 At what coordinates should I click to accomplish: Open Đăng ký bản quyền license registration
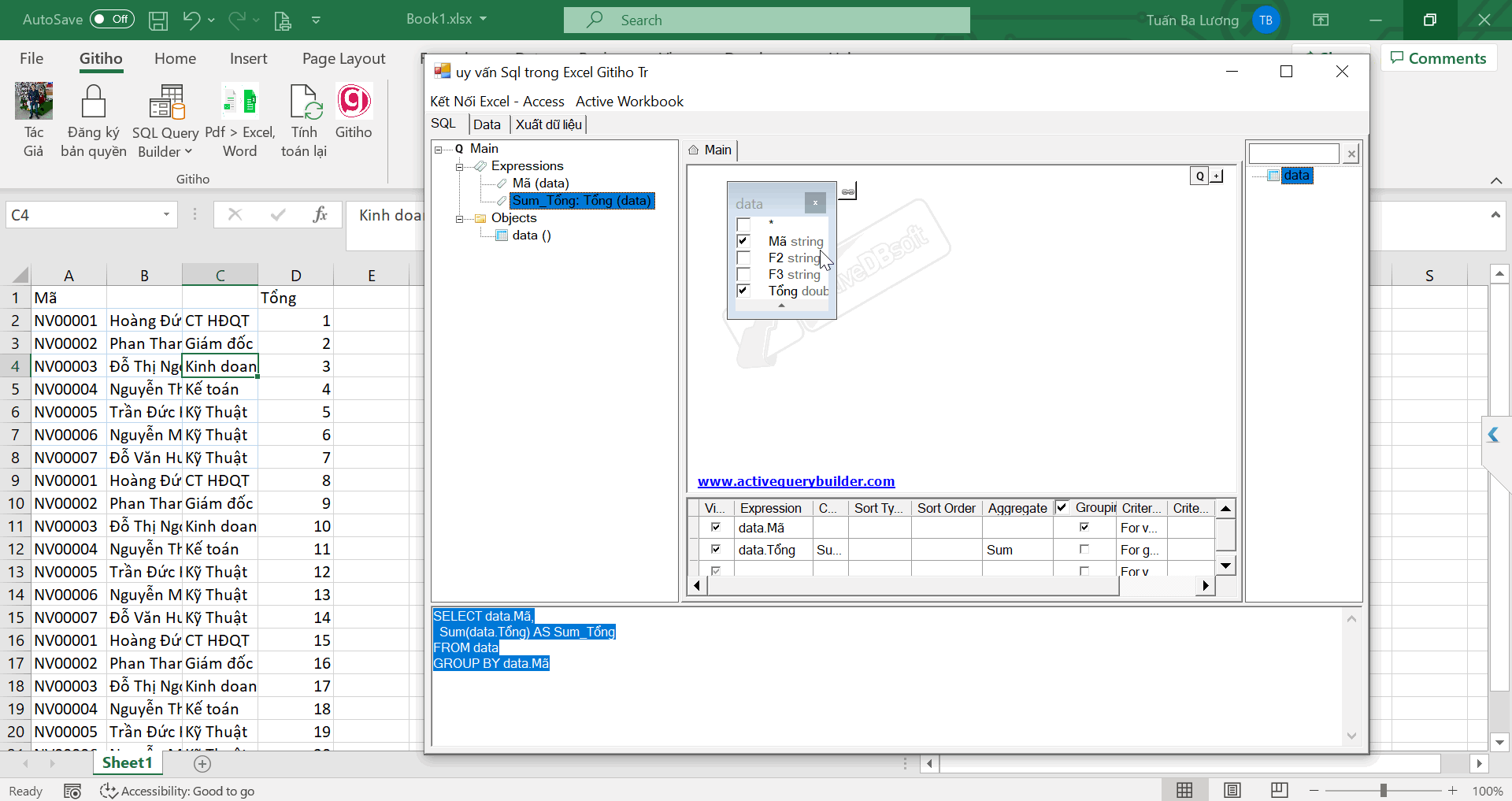pyautogui.click(x=94, y=102)
